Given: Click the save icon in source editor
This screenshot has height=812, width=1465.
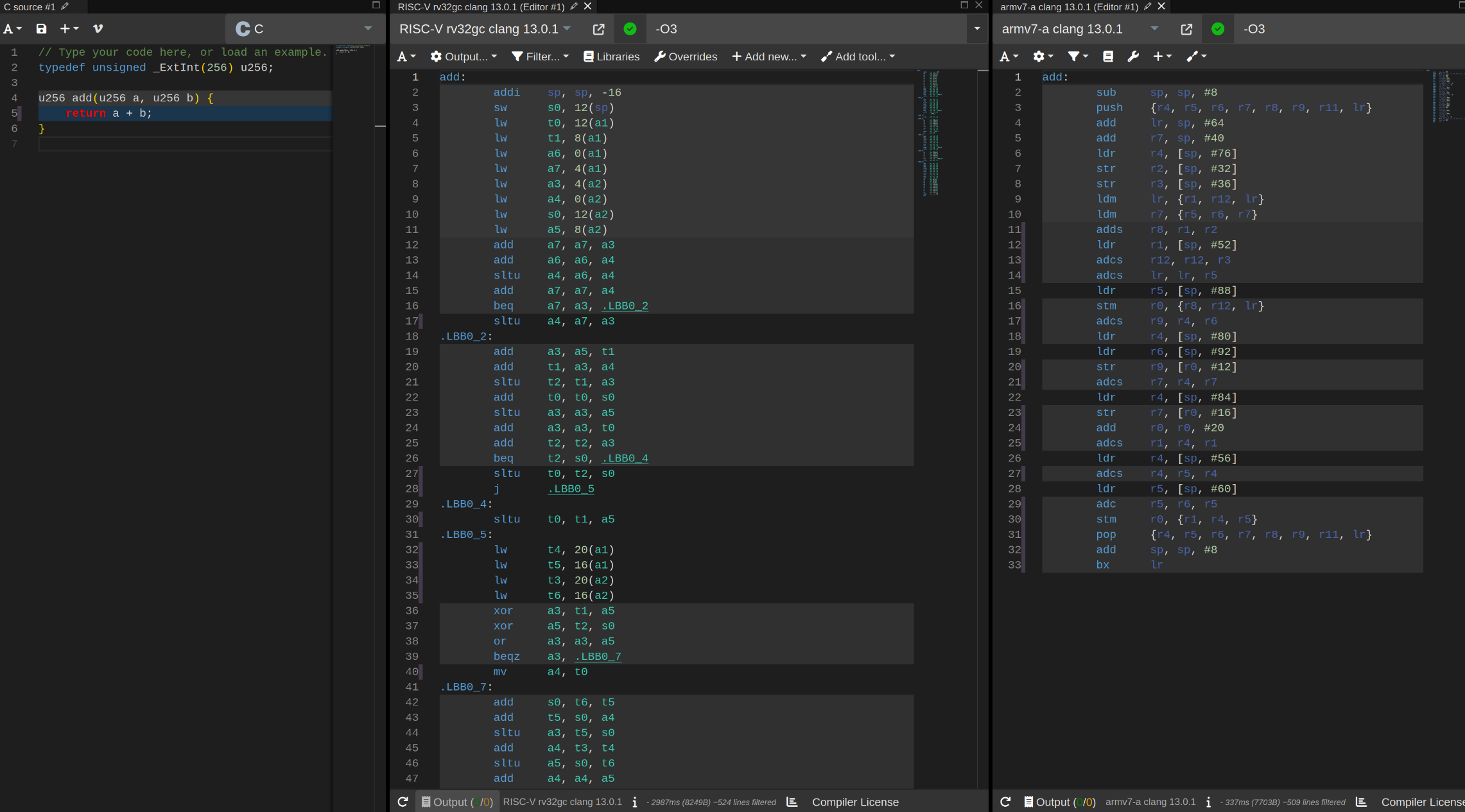Looking at the screenshot, I should click(x=41, y=29).
